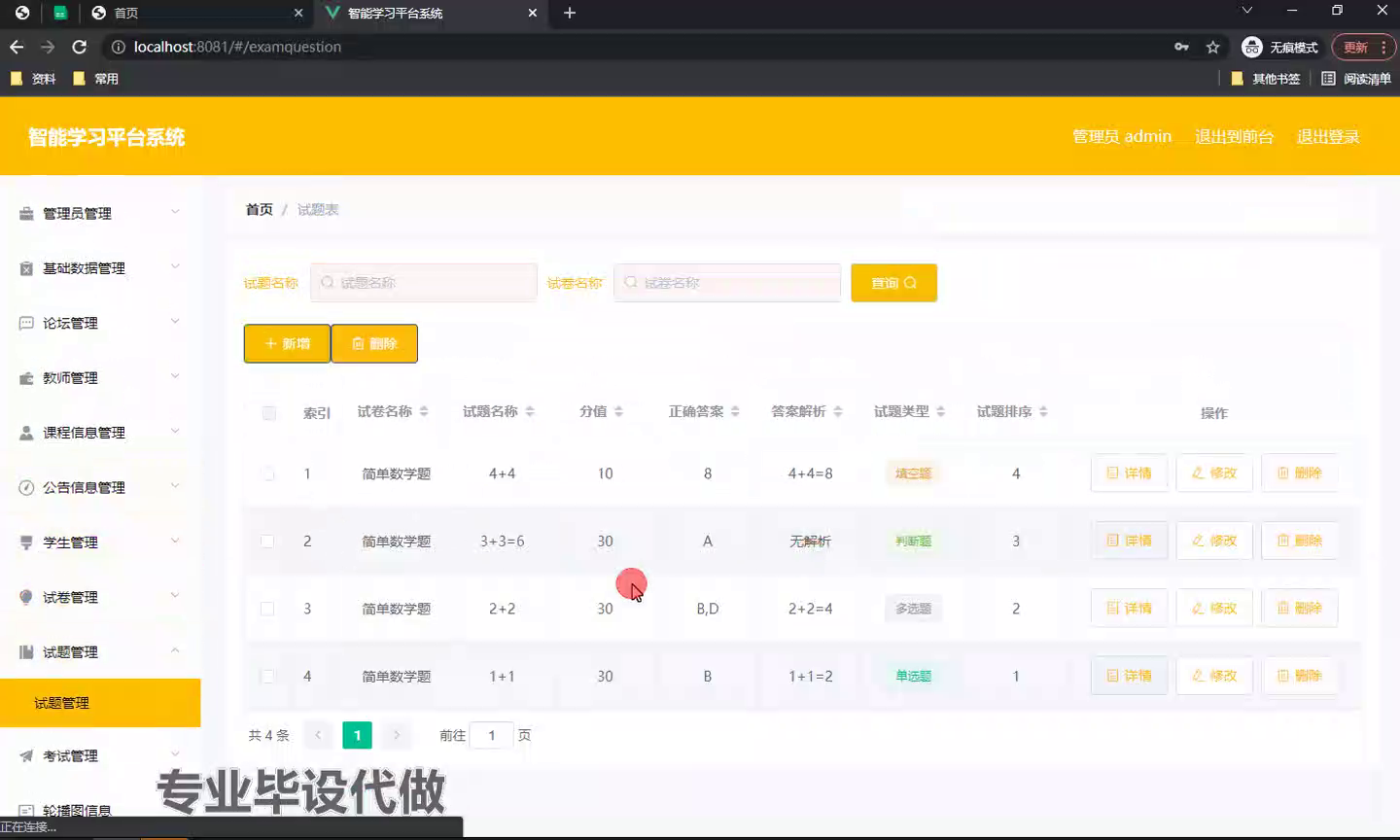Expand the 基础数据管理 menu chevron

point(175,266)
